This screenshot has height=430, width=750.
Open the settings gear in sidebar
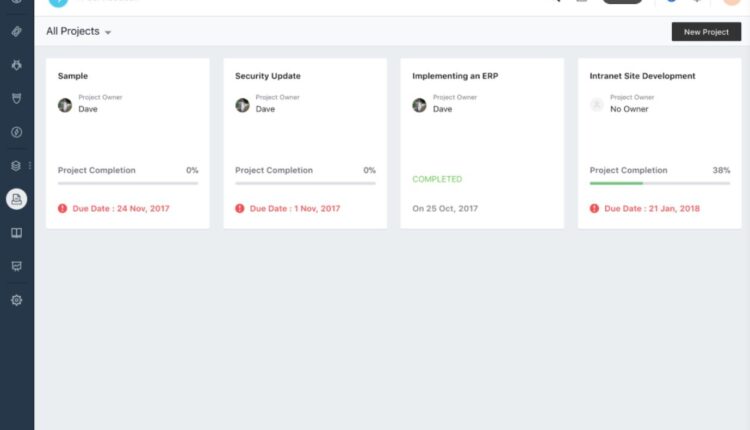(16, 300)
